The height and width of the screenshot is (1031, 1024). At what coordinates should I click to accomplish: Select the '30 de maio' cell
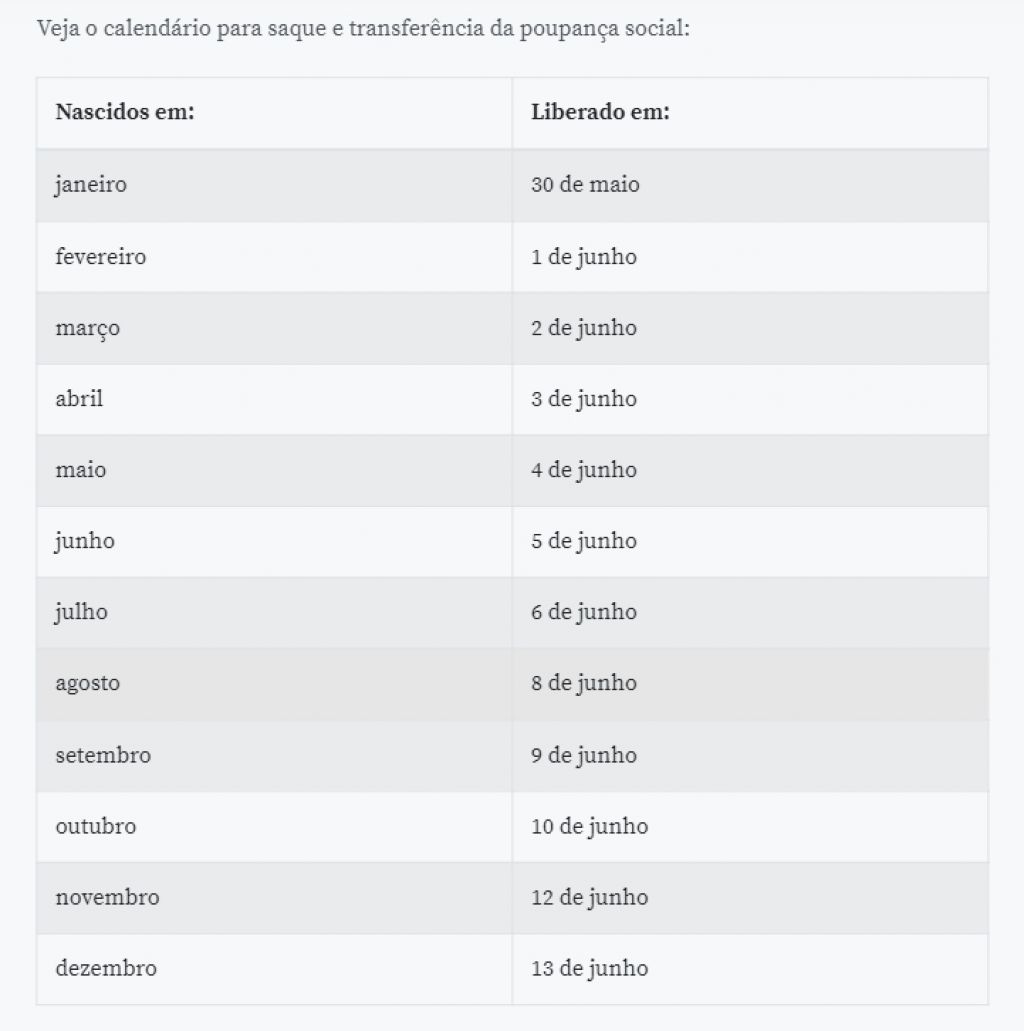[750, 185]
